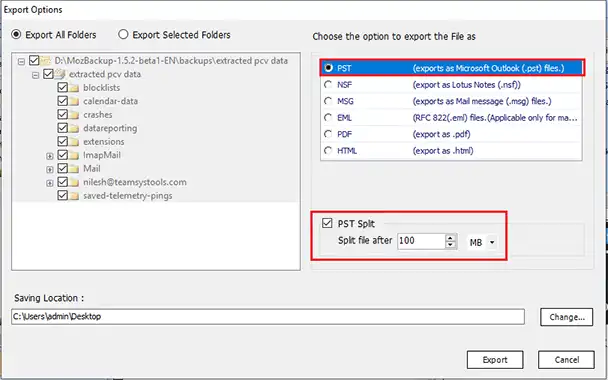This screenshot has height=380, width=608.
Task: Uncheck the ImapMail folder checkbox
Action: point(62,155)
